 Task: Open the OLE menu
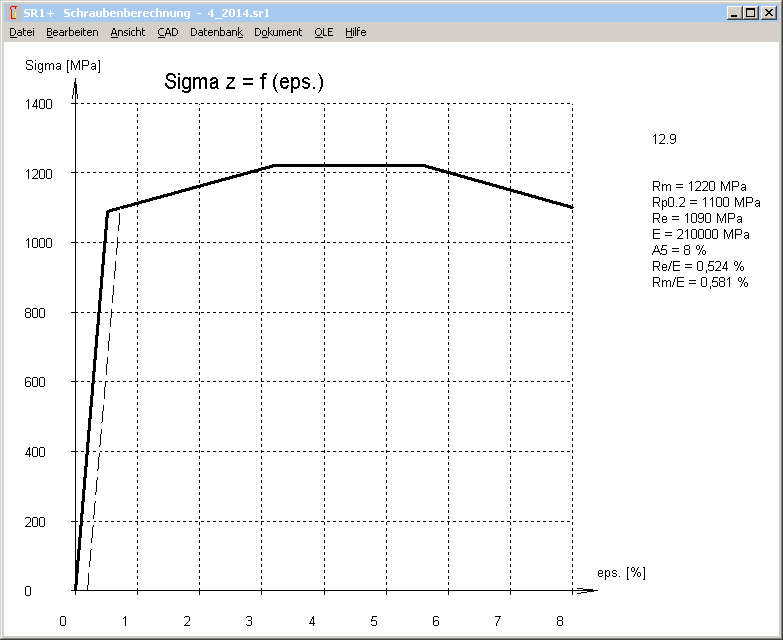point(323,32)
